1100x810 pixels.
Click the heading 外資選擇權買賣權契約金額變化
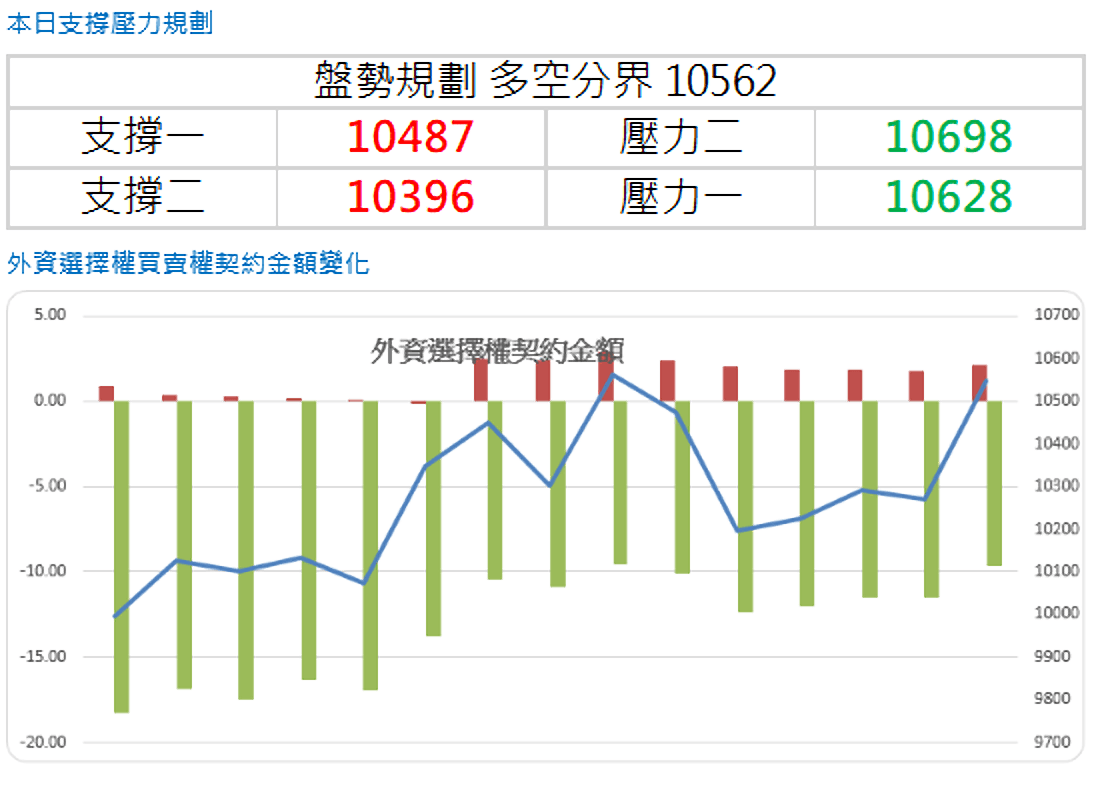[x=188, y=264]
